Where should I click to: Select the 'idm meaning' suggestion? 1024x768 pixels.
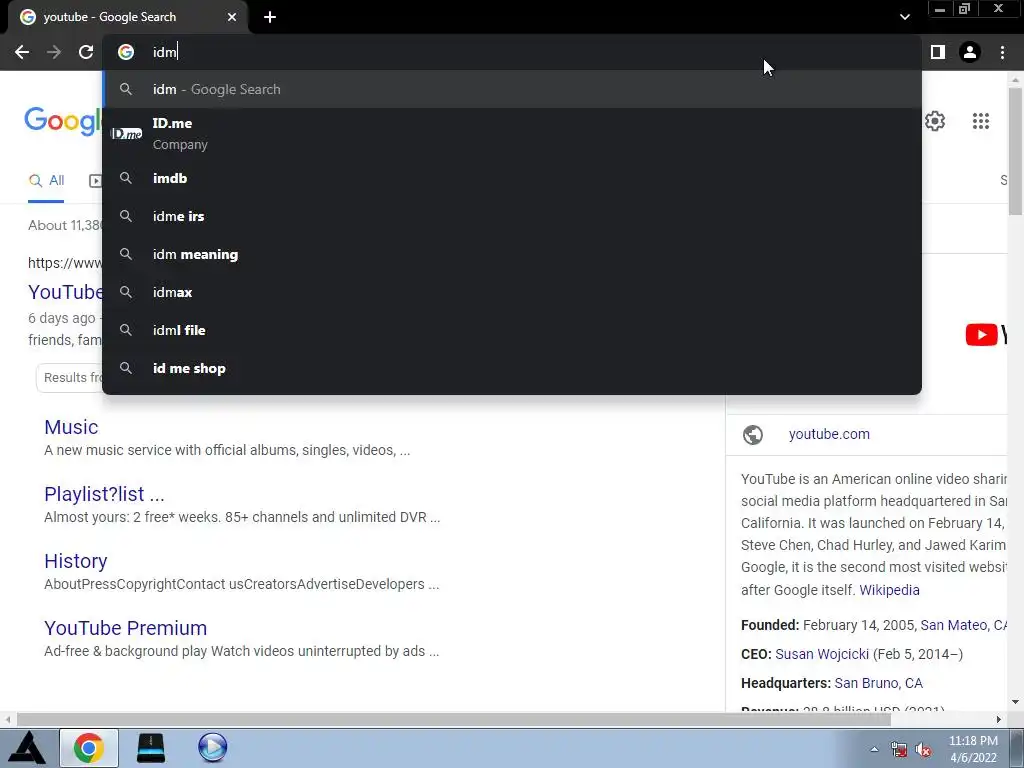(512, 254)
